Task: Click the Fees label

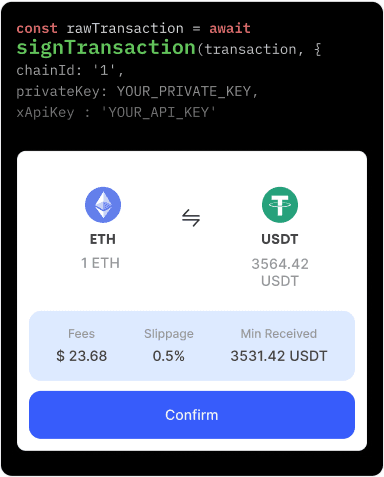Action: click(81, 334)
